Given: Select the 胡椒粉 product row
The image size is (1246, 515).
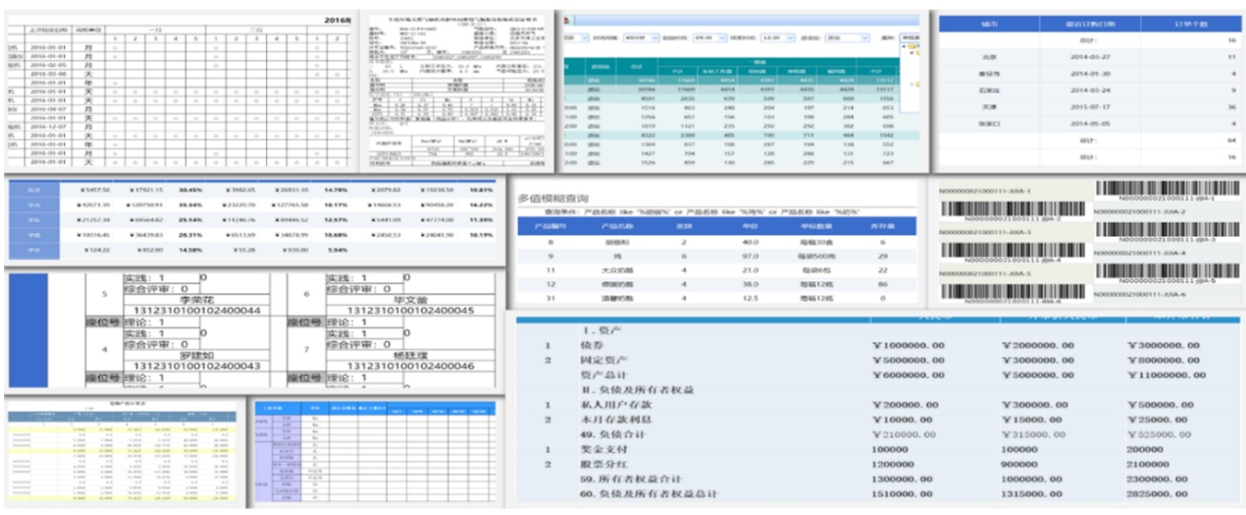Looking at the screenshot, I should [716, 243].
